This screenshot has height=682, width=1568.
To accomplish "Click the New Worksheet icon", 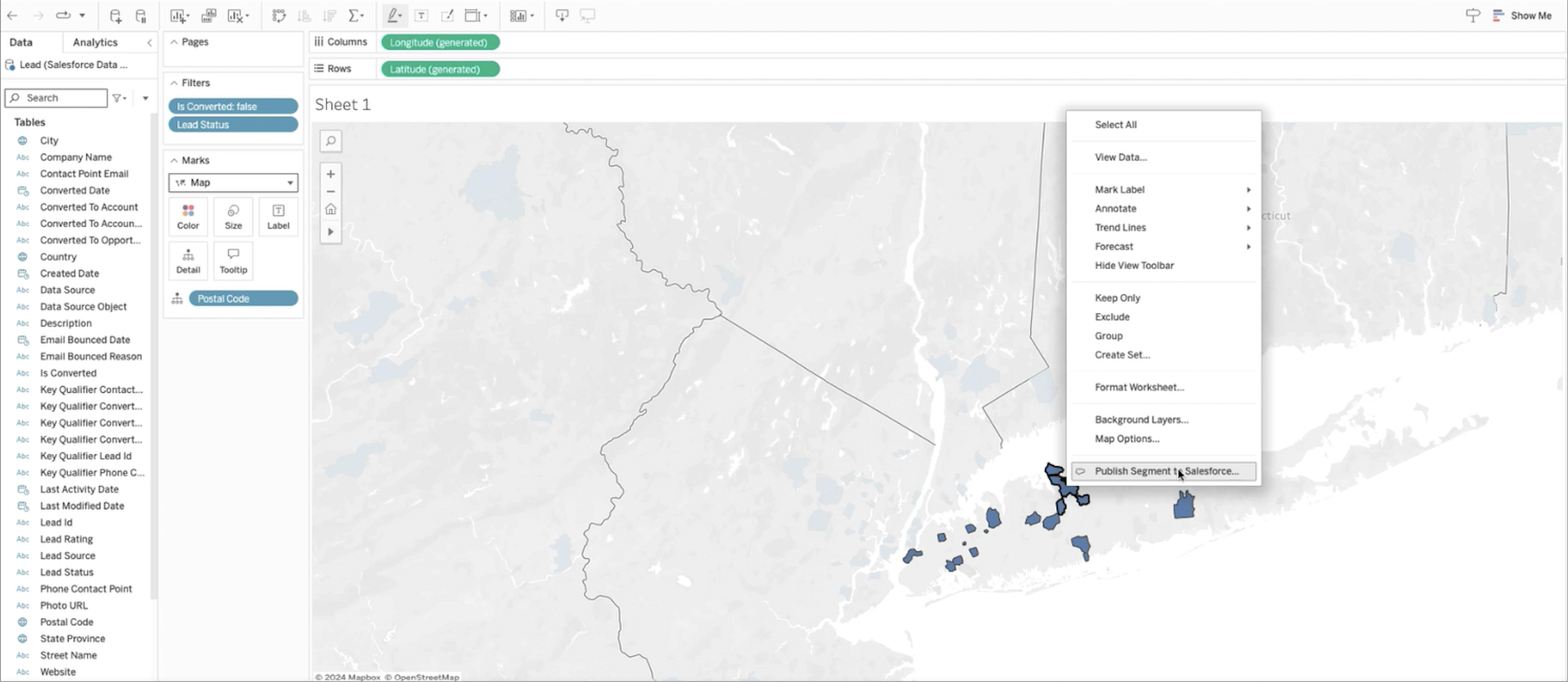I will [178, 15].
